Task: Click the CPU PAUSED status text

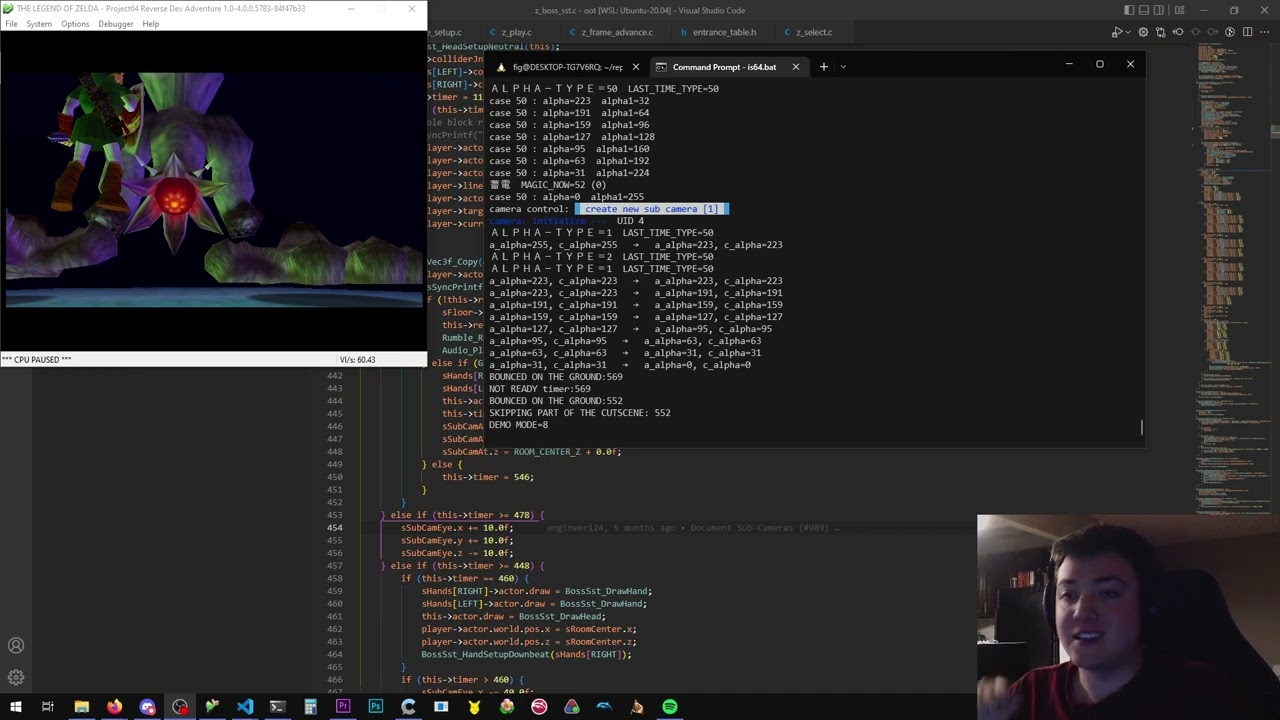Action: point(37,359)
